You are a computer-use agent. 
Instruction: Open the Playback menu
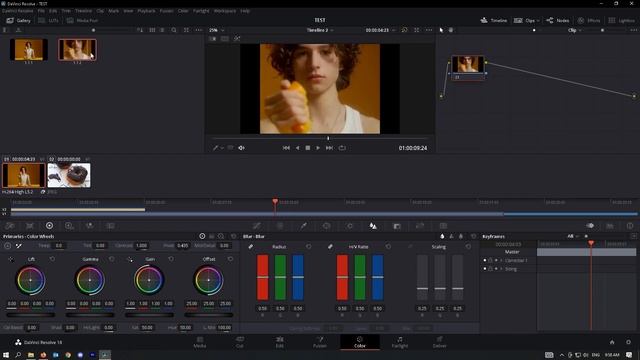[x=146, y=11]
